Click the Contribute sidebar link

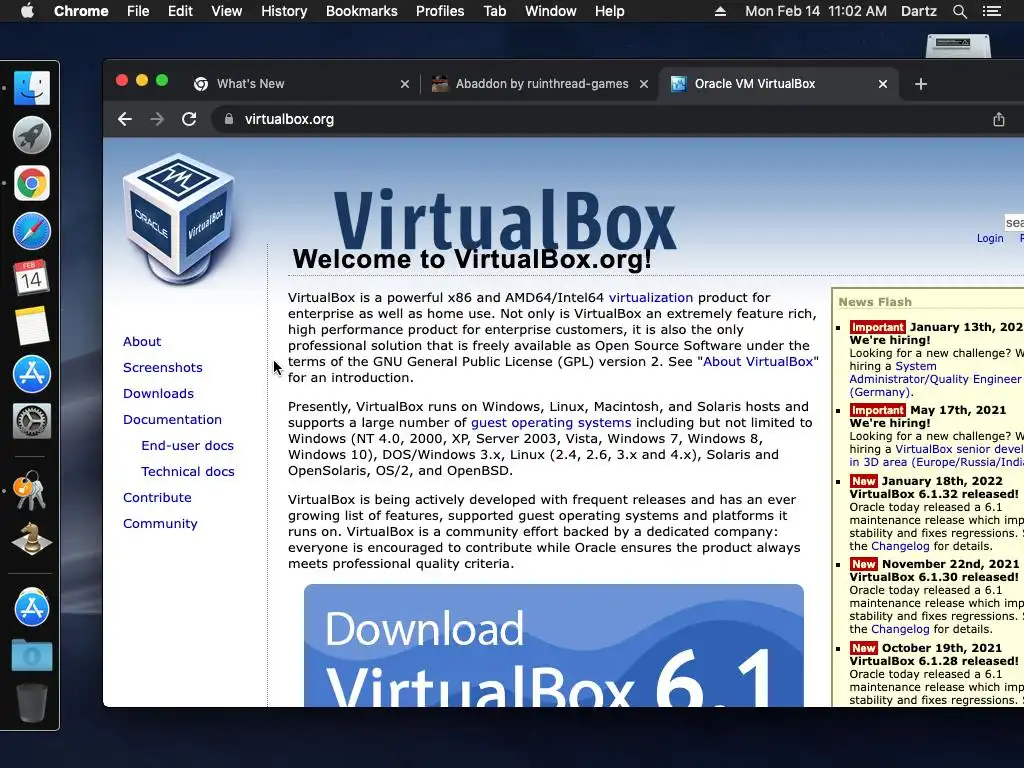pos(157,498)
